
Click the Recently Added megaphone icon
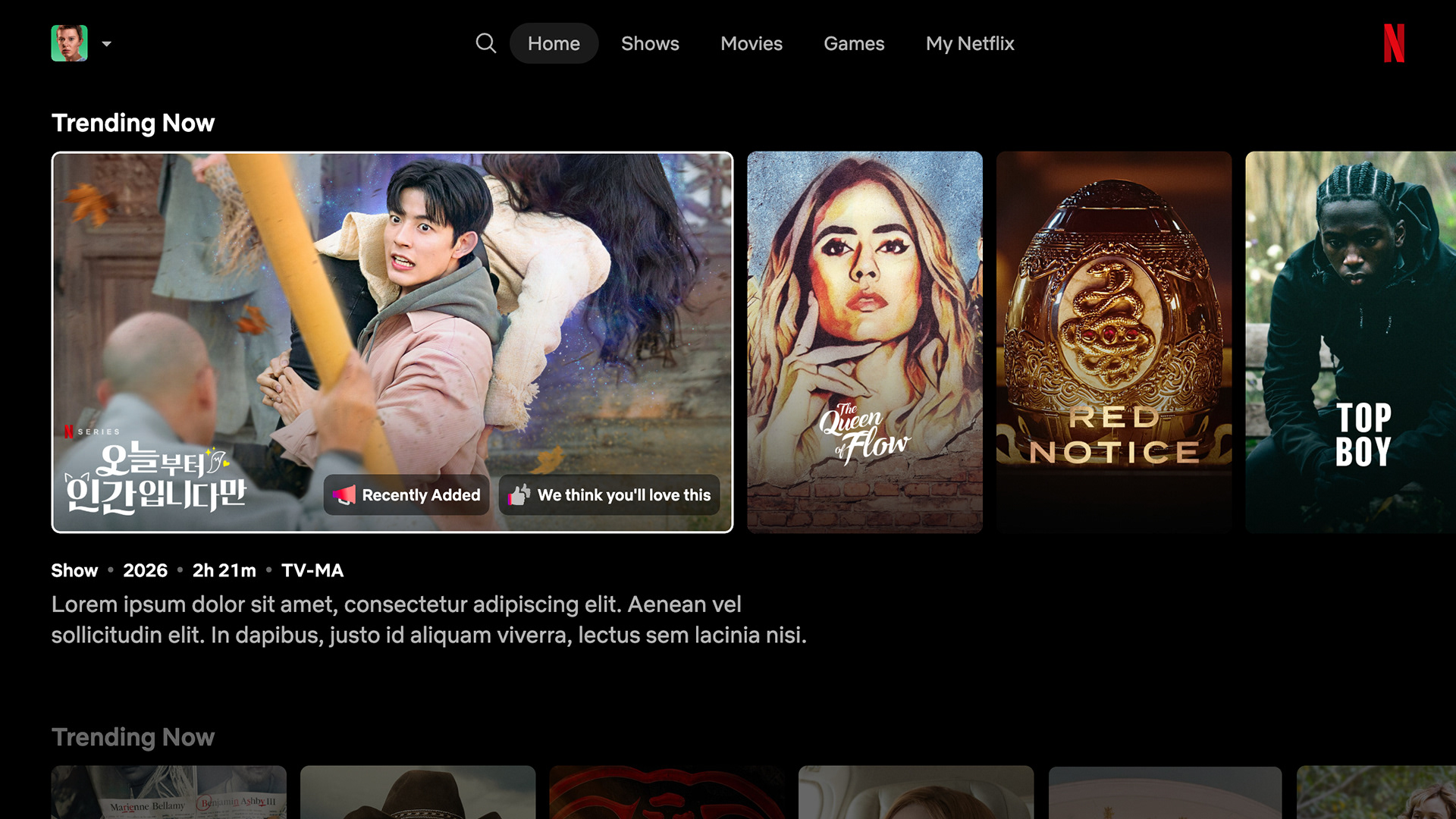click(x=344, y=495)
